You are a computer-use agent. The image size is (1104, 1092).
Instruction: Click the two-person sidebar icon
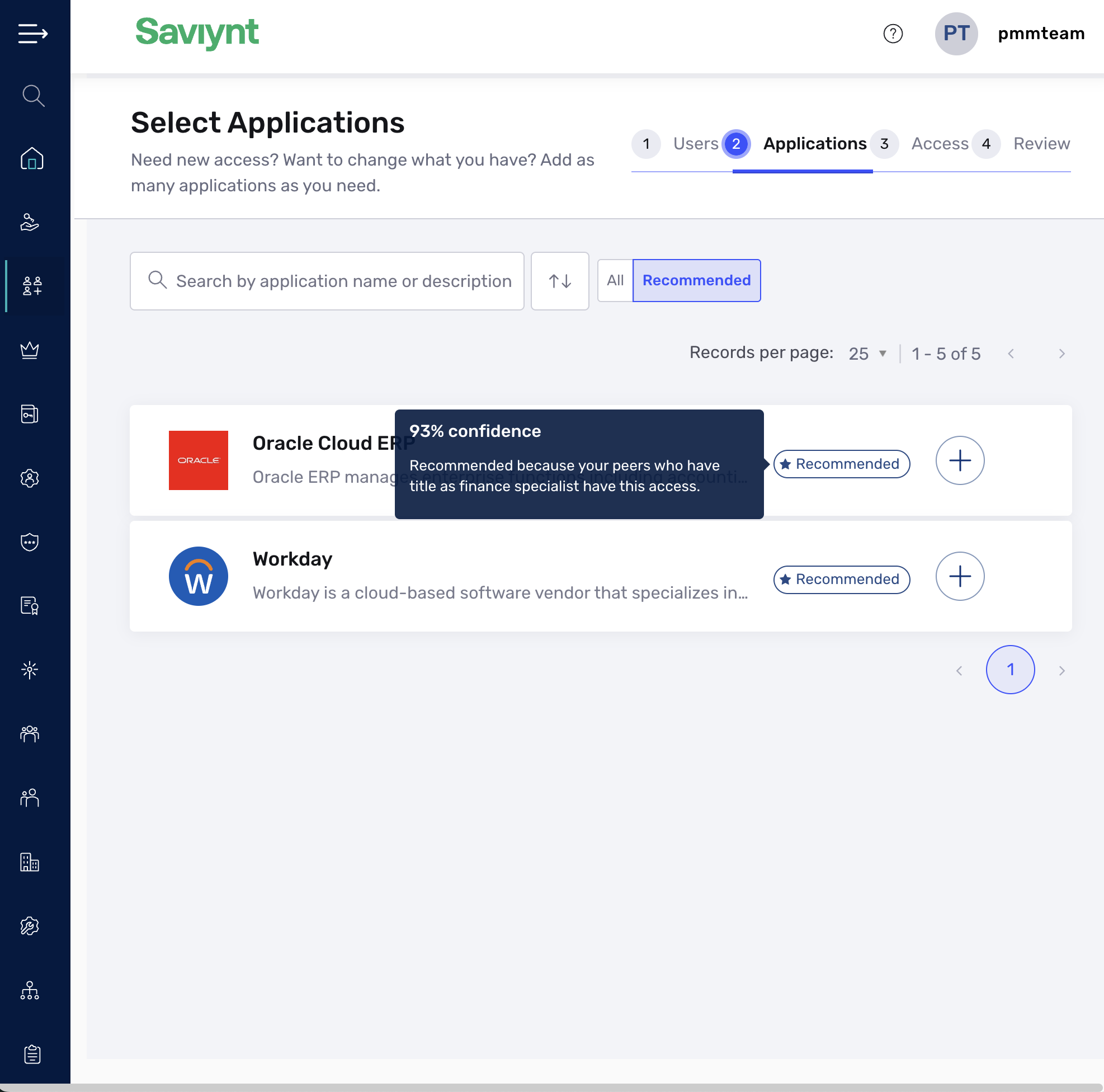30,798
